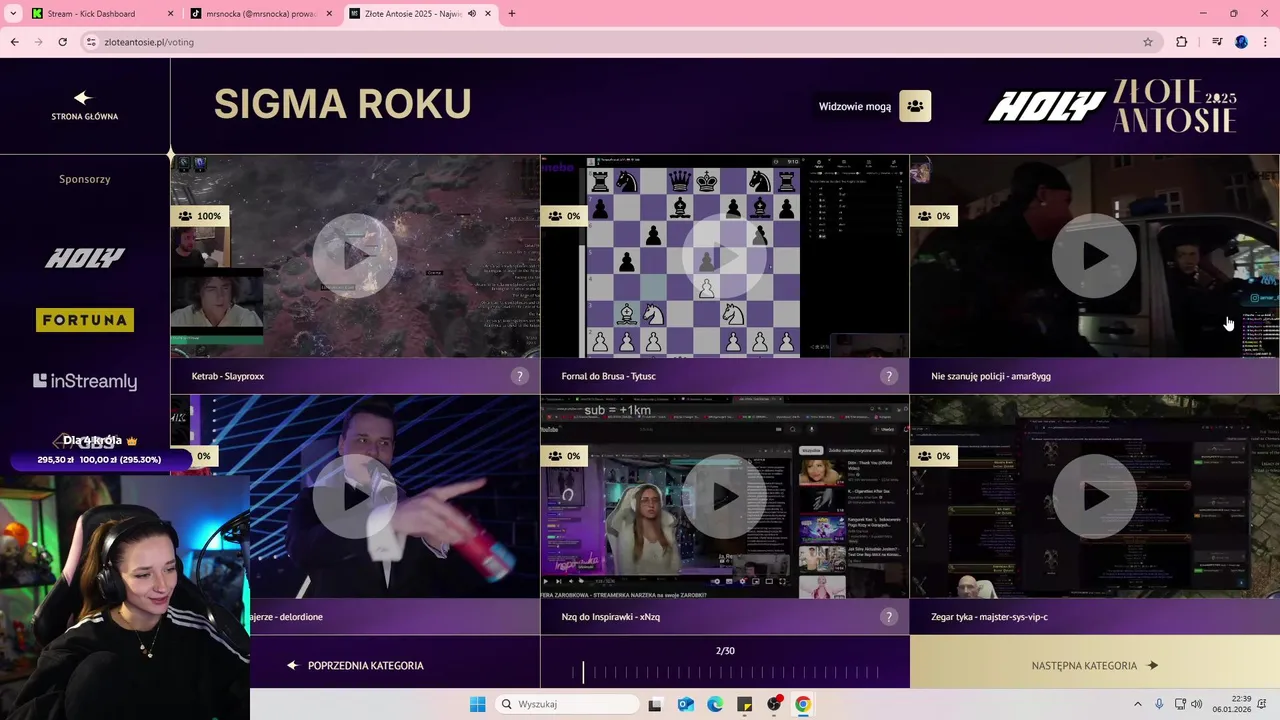Screen dimensions: 1280x720
Task: Click the SIGMA ROKU category heading
Action: pyautogui.click(x=342, y=104)
